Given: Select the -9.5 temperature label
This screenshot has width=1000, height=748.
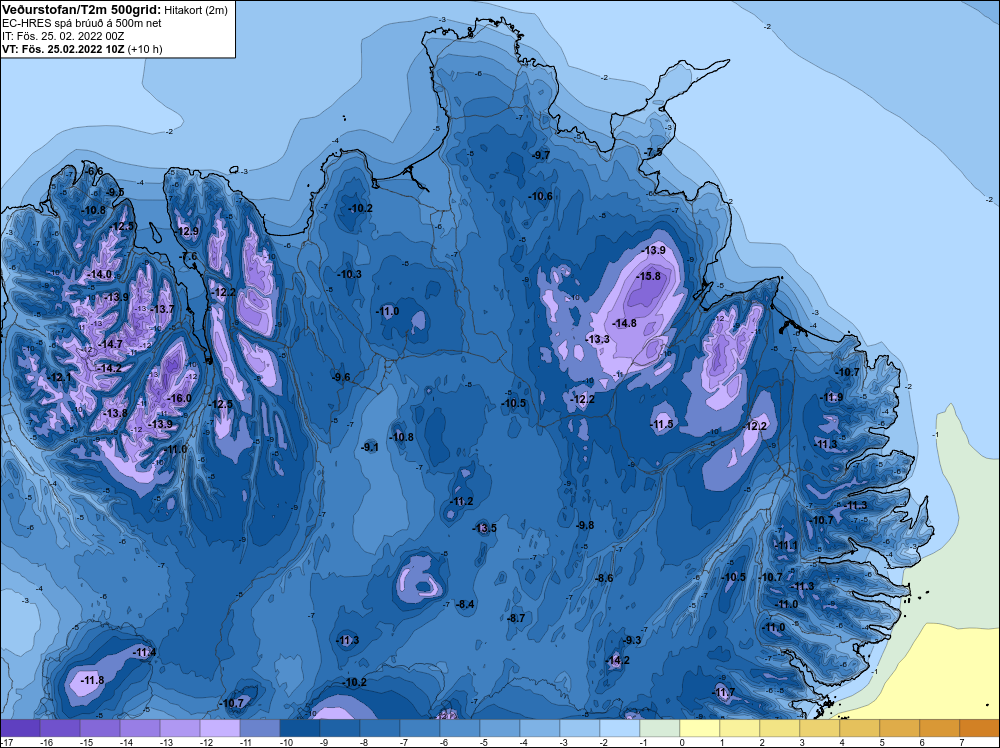Looking at the screenshot, I should 115,192.
